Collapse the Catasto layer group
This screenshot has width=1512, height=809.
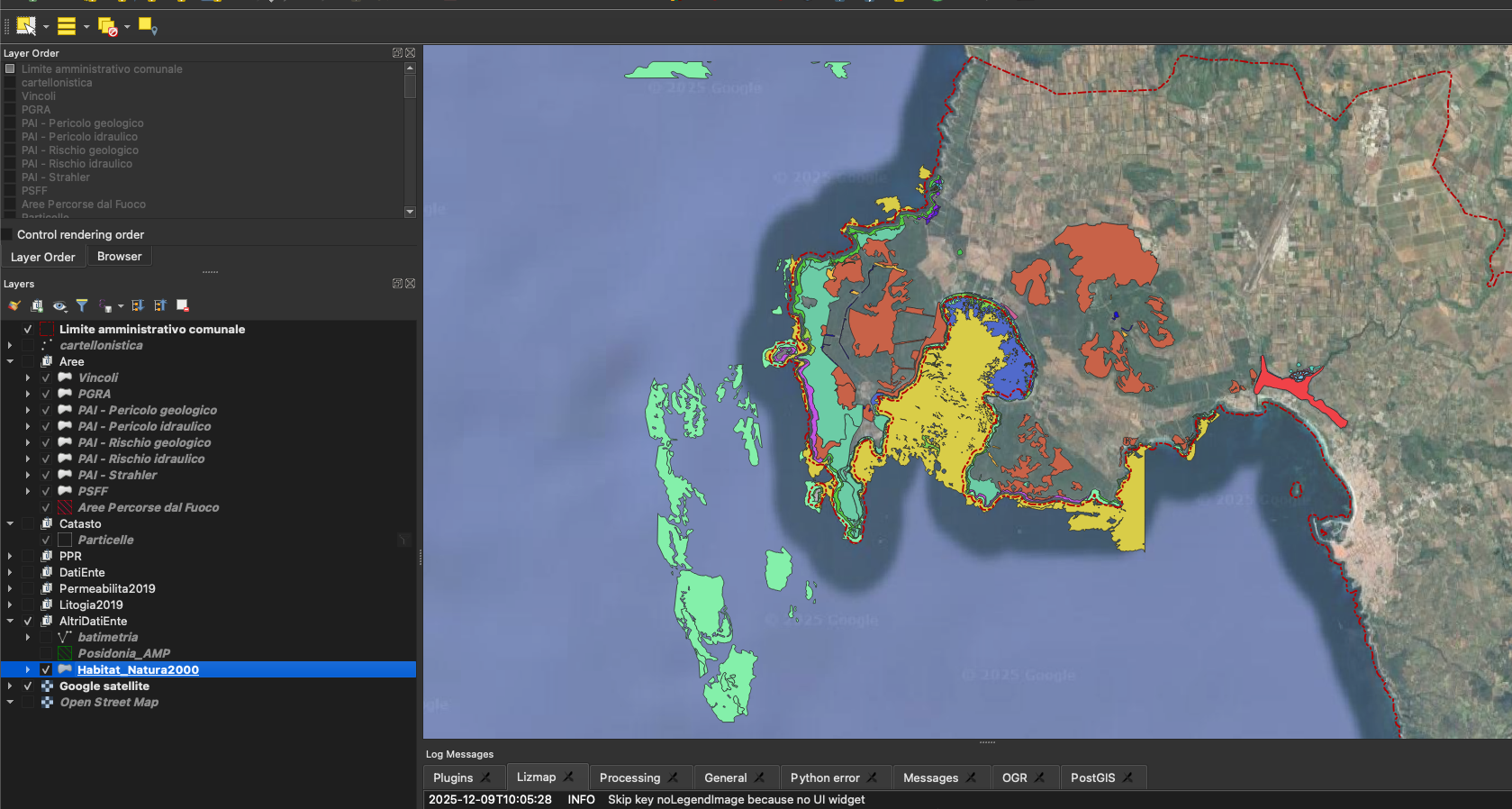[10, 524]
